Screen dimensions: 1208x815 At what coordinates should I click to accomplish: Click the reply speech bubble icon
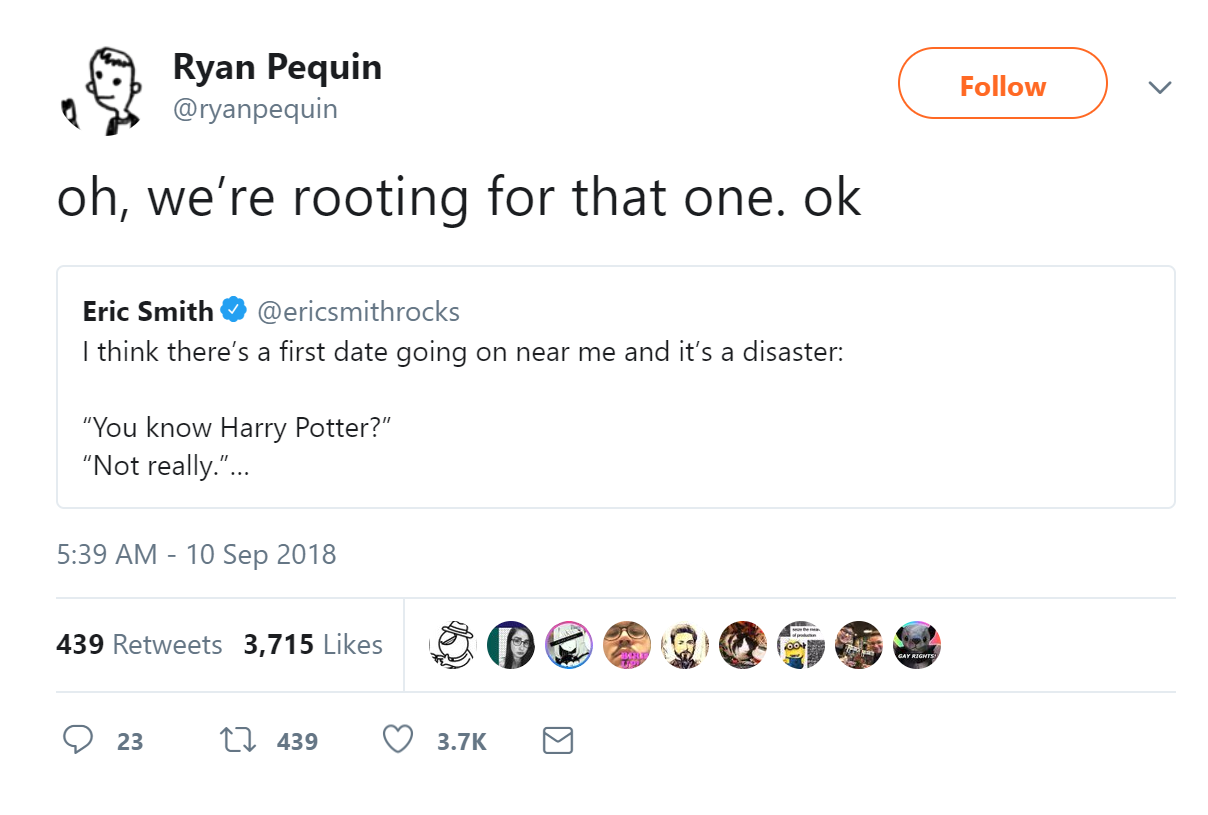click(x=78, y=740)
